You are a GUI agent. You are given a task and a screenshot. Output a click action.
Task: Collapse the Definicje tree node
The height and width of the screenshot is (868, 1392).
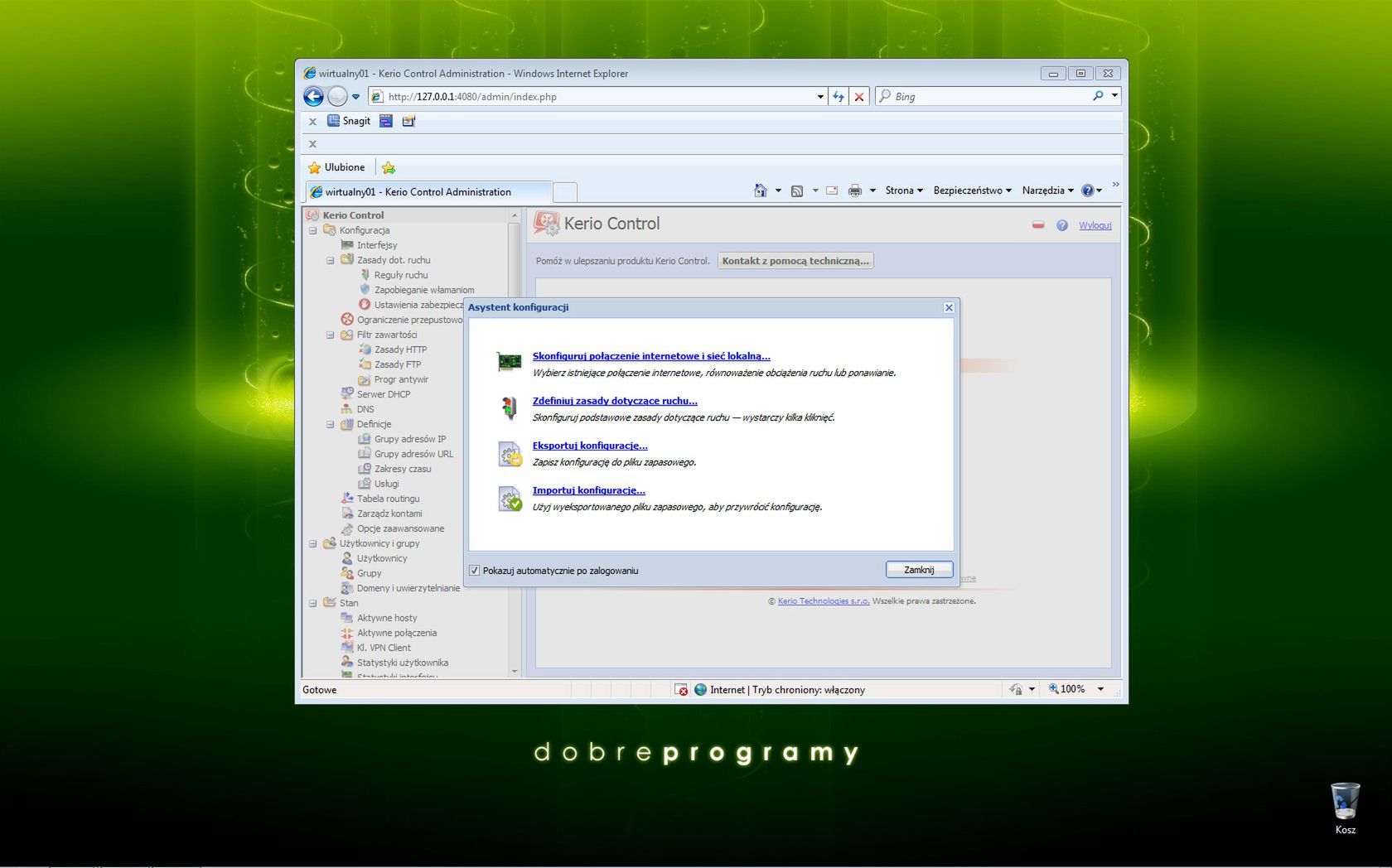(331, 424)
